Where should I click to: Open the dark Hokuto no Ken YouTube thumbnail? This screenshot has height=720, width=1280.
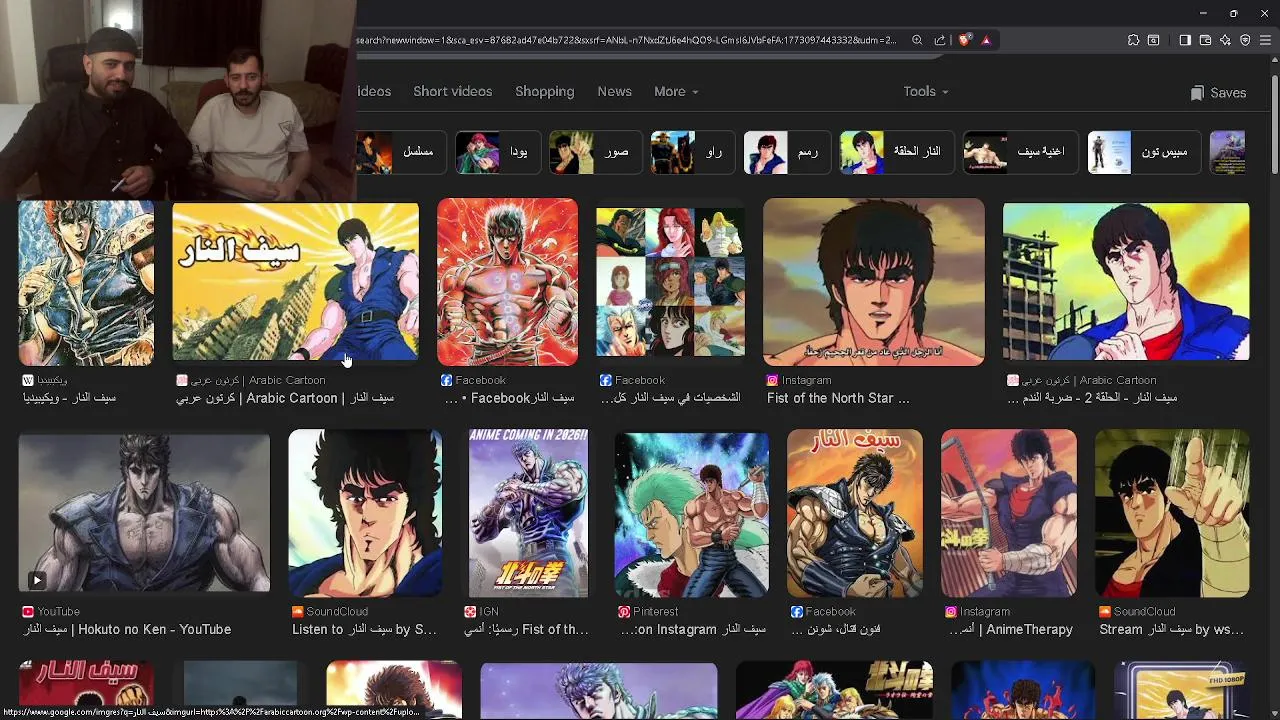coord(144,513)
